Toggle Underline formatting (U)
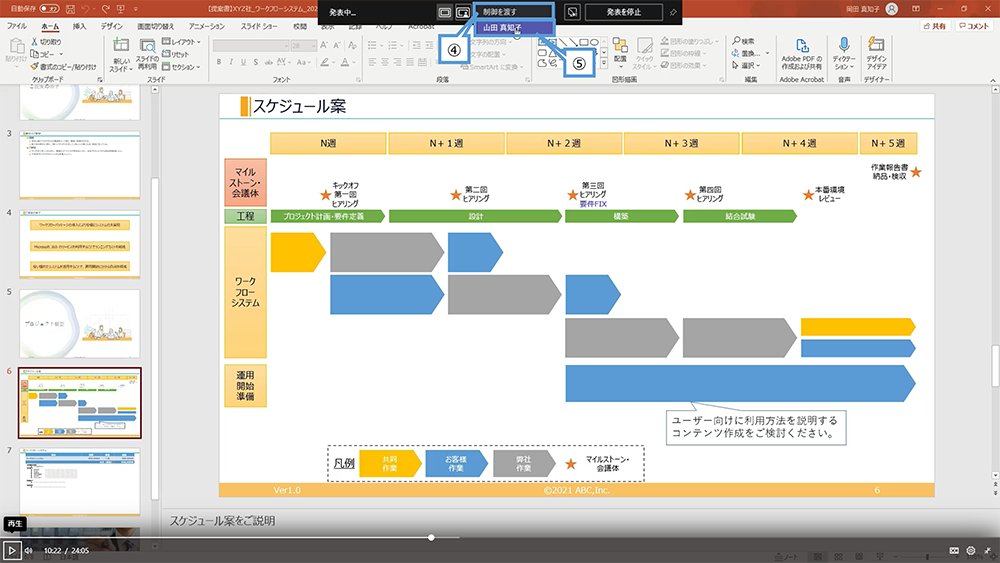1000x563 pixels. (x=244, y=62)
